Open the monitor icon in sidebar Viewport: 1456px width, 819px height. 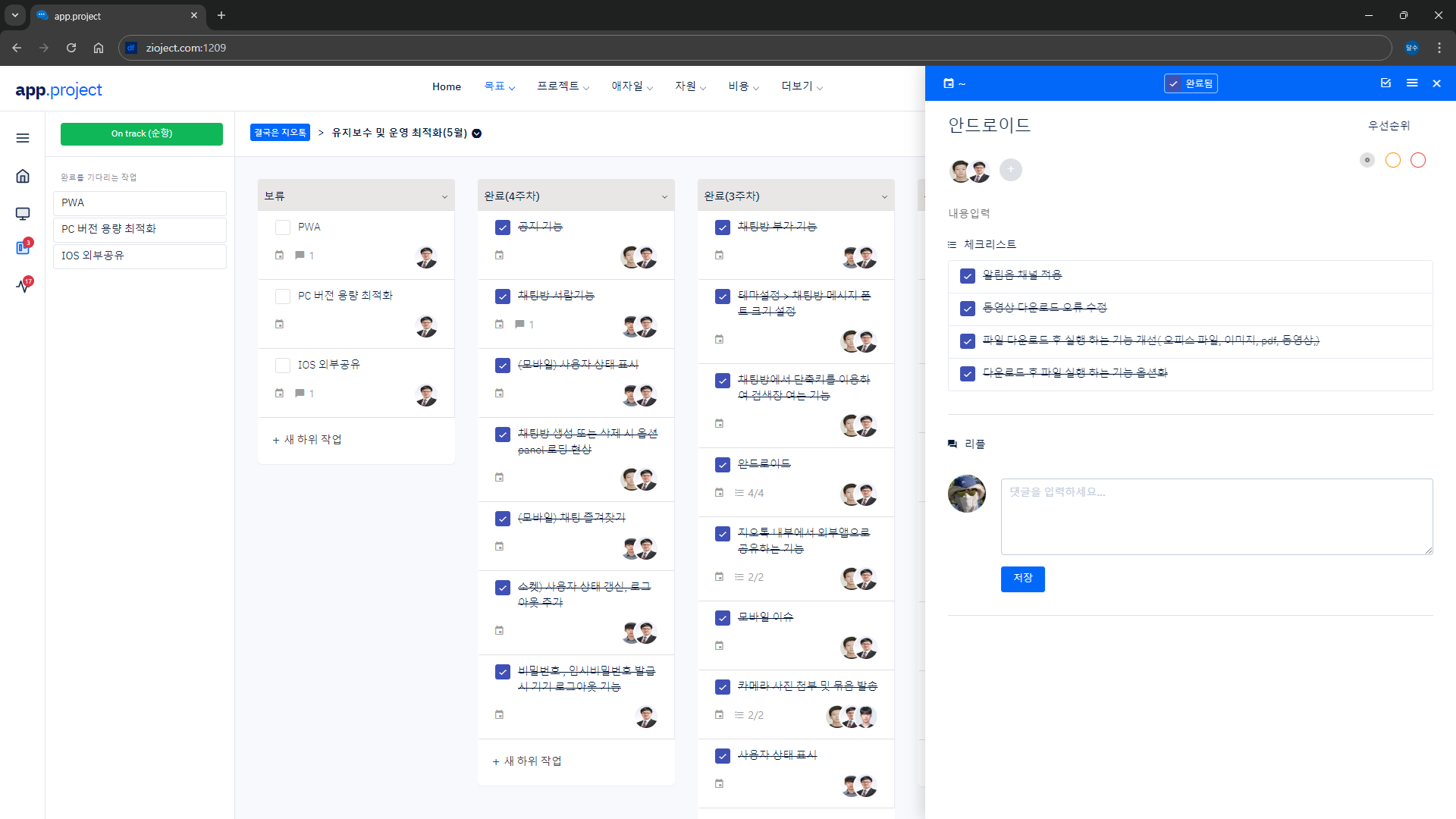tap(23, 214)
